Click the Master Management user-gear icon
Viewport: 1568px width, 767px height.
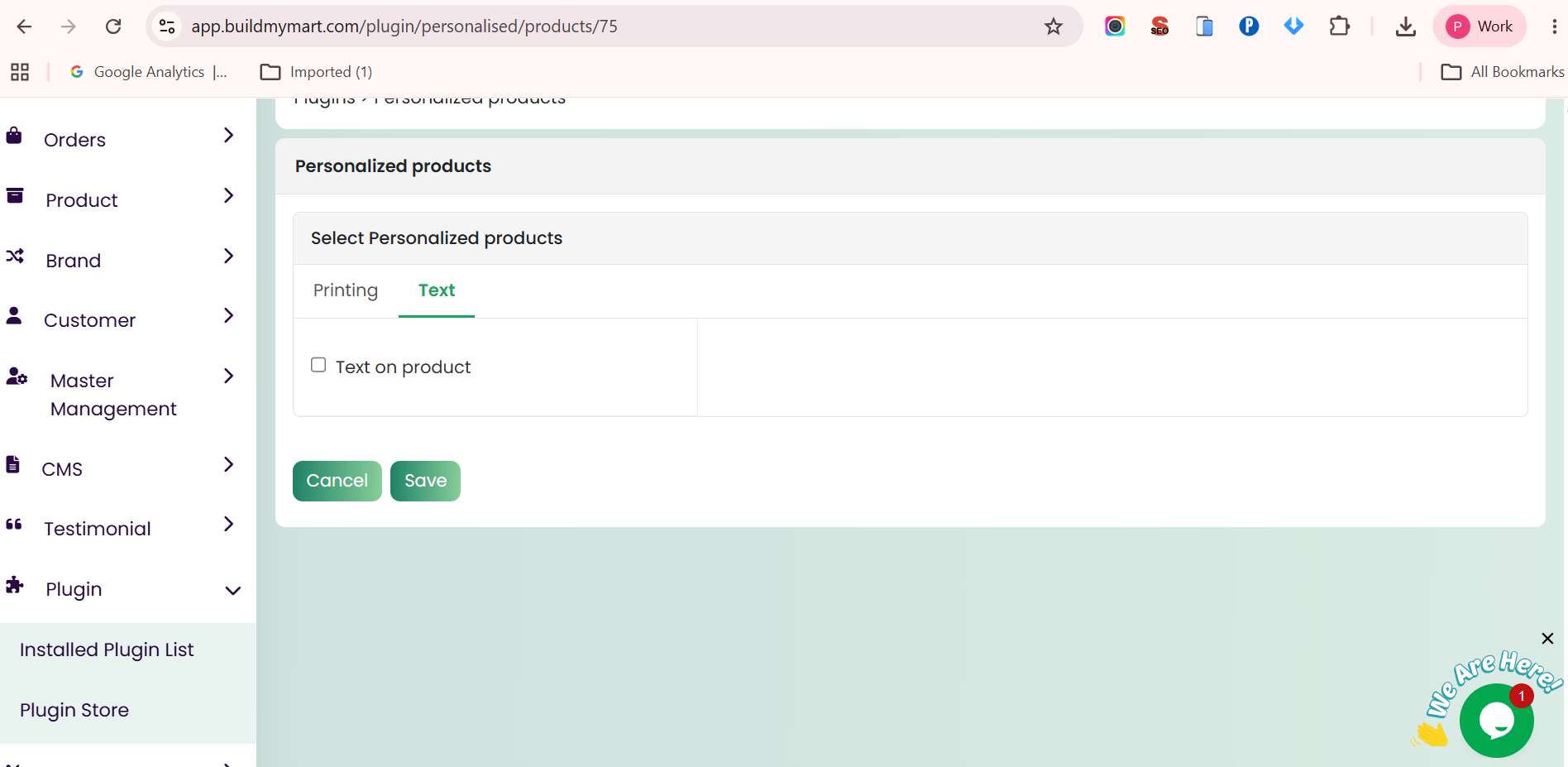(x=17, y=376)
